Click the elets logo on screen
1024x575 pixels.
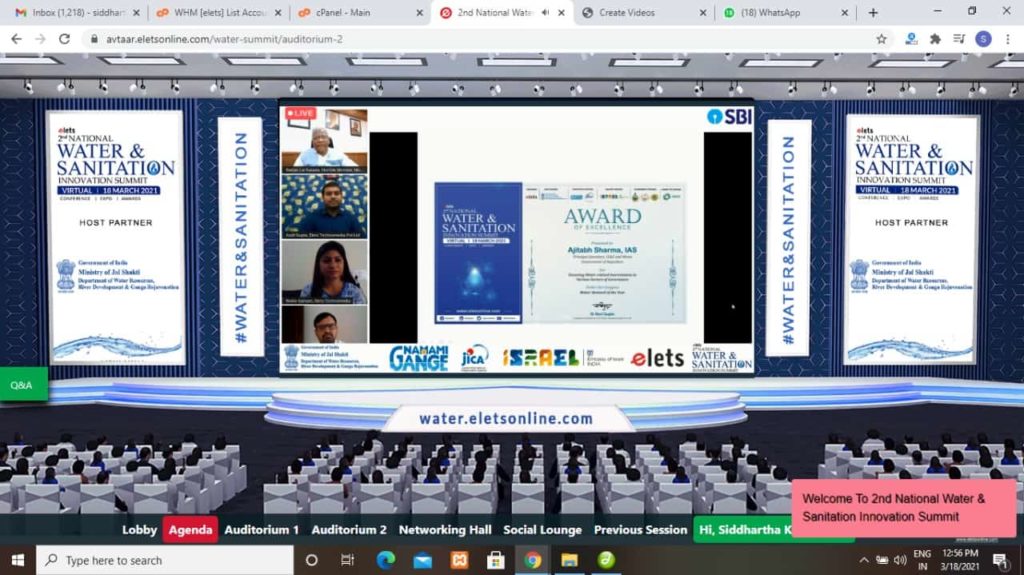(657, 358)
